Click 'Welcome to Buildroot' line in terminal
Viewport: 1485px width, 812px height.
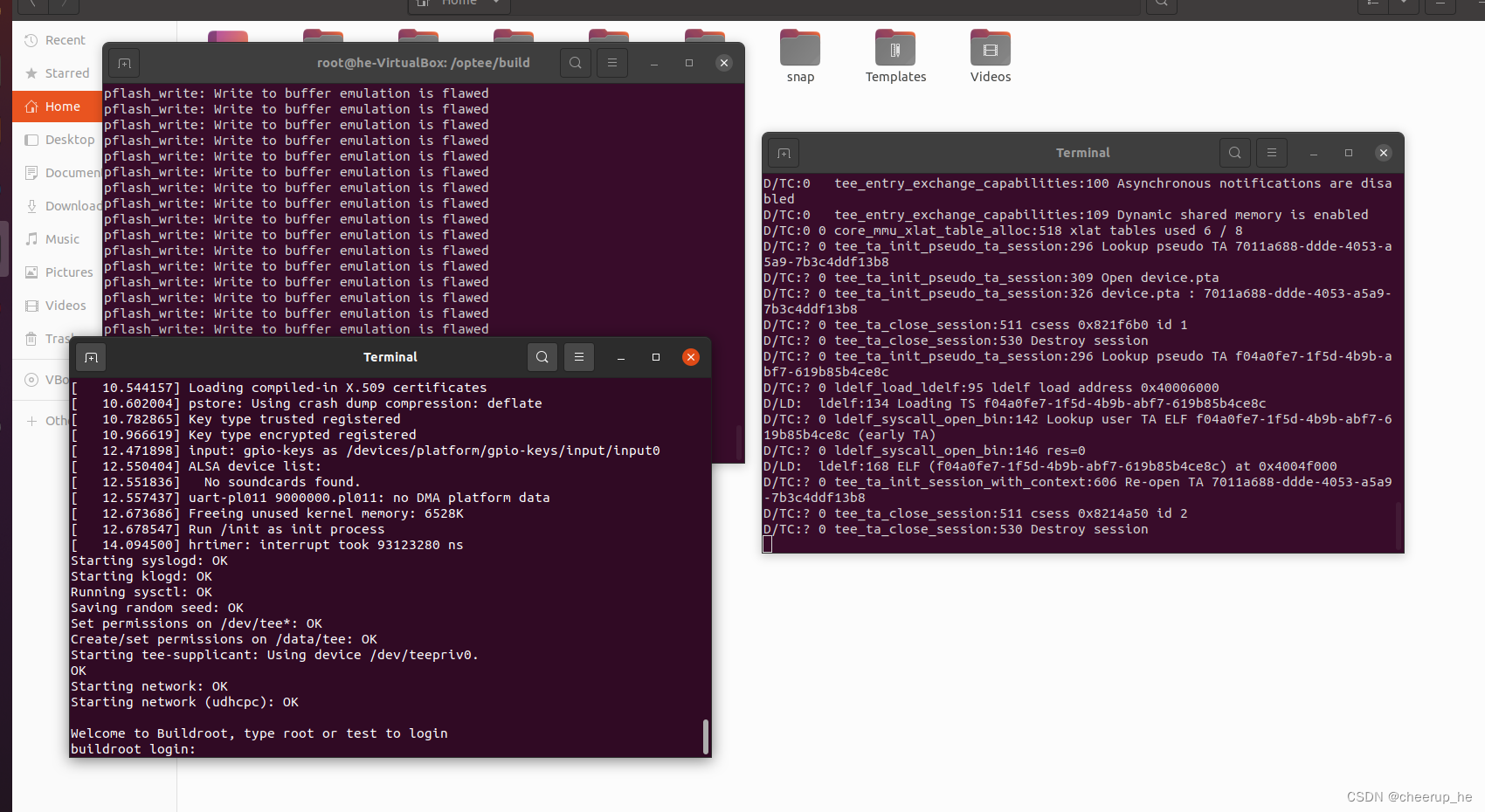coord(259,733)
